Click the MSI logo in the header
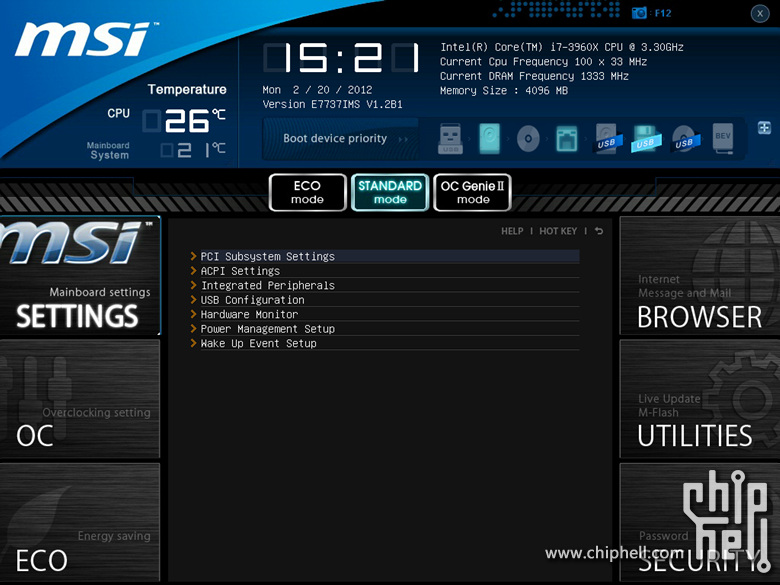Screen dimensions: 780x585 click(x=87, y=39)
